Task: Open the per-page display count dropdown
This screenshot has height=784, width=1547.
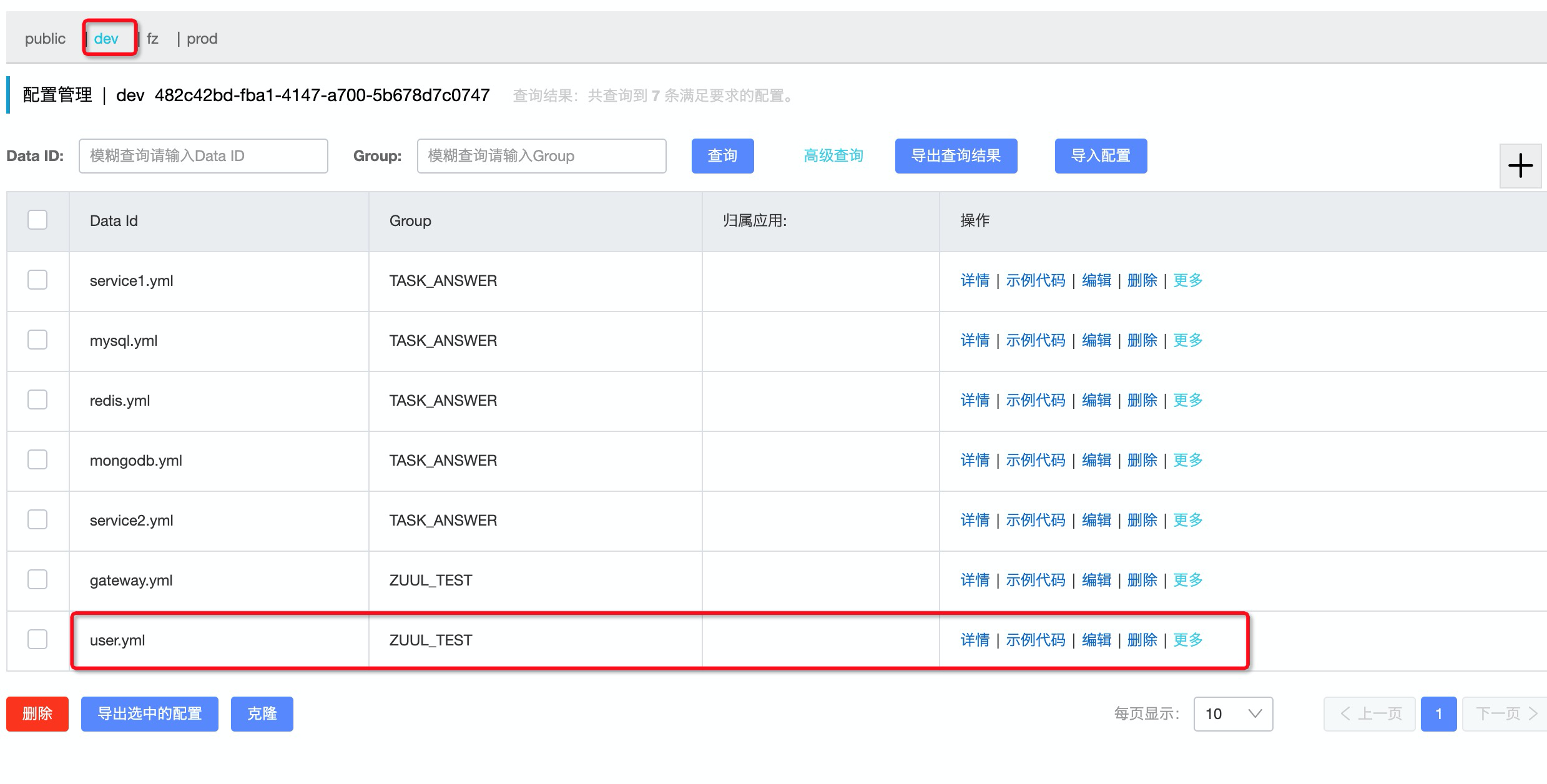Action: coord(1232,713)
